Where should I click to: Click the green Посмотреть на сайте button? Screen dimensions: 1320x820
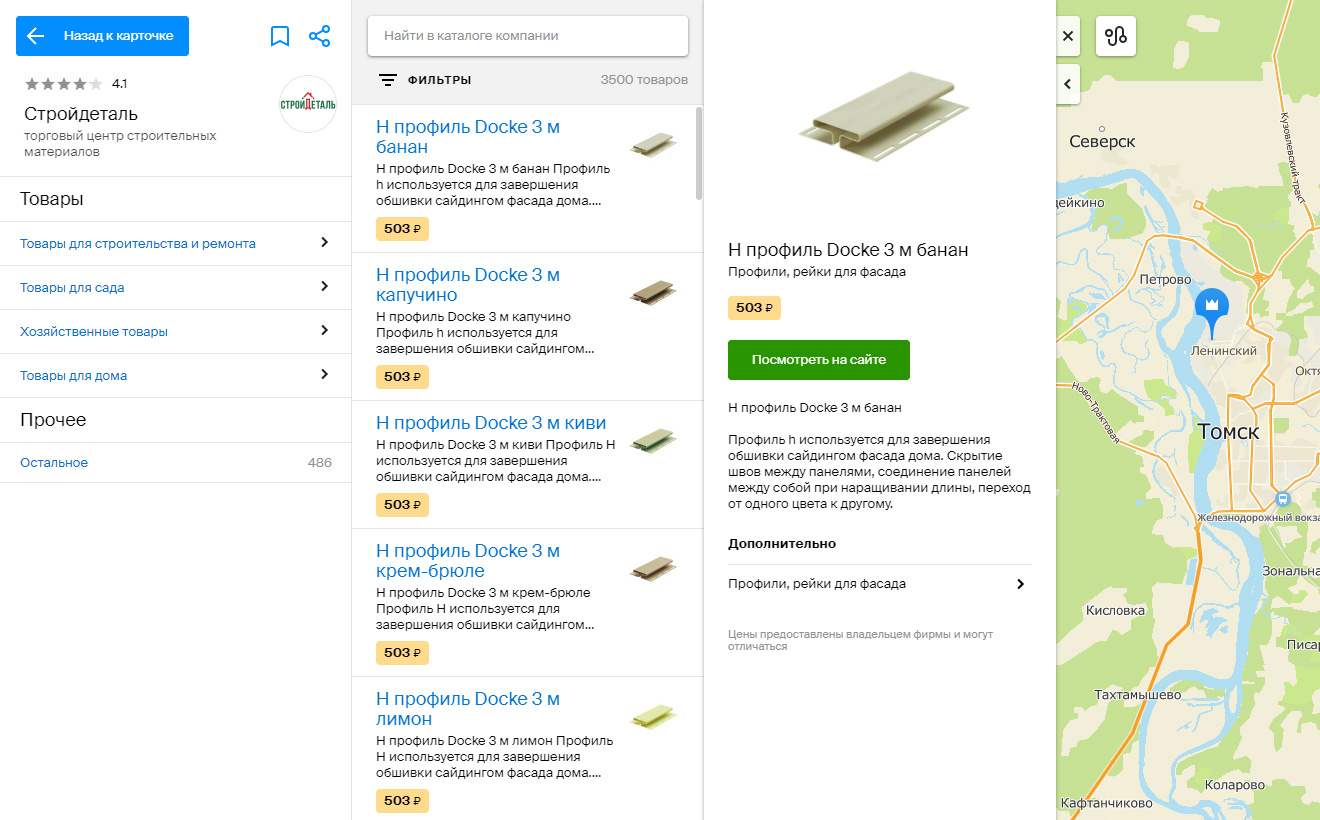[x=818, y=360]
